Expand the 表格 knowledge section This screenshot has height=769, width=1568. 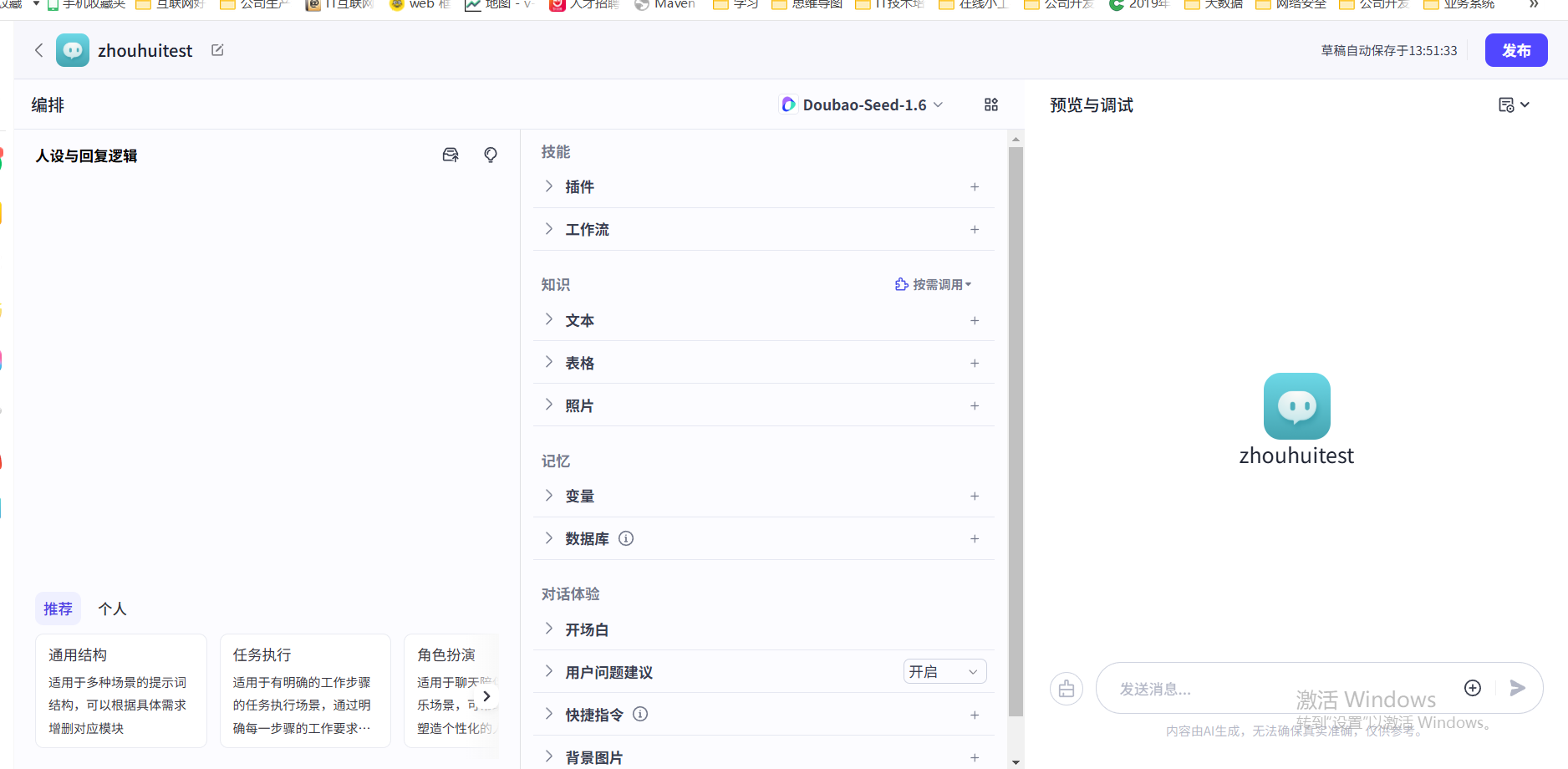point(548,362)
